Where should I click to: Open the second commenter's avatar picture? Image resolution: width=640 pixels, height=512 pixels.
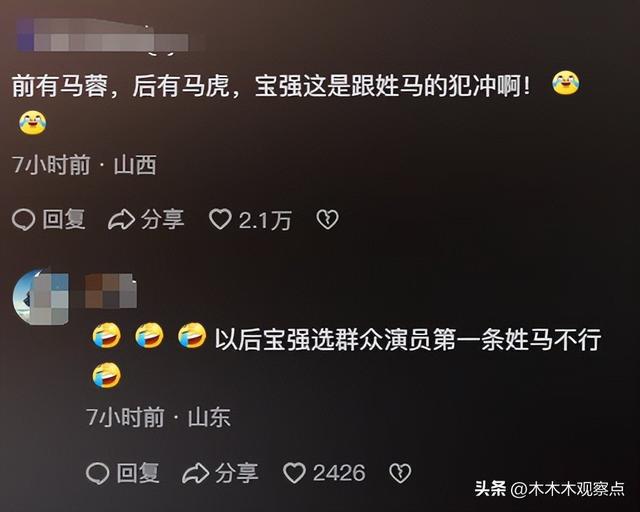(x=40, y=297)
